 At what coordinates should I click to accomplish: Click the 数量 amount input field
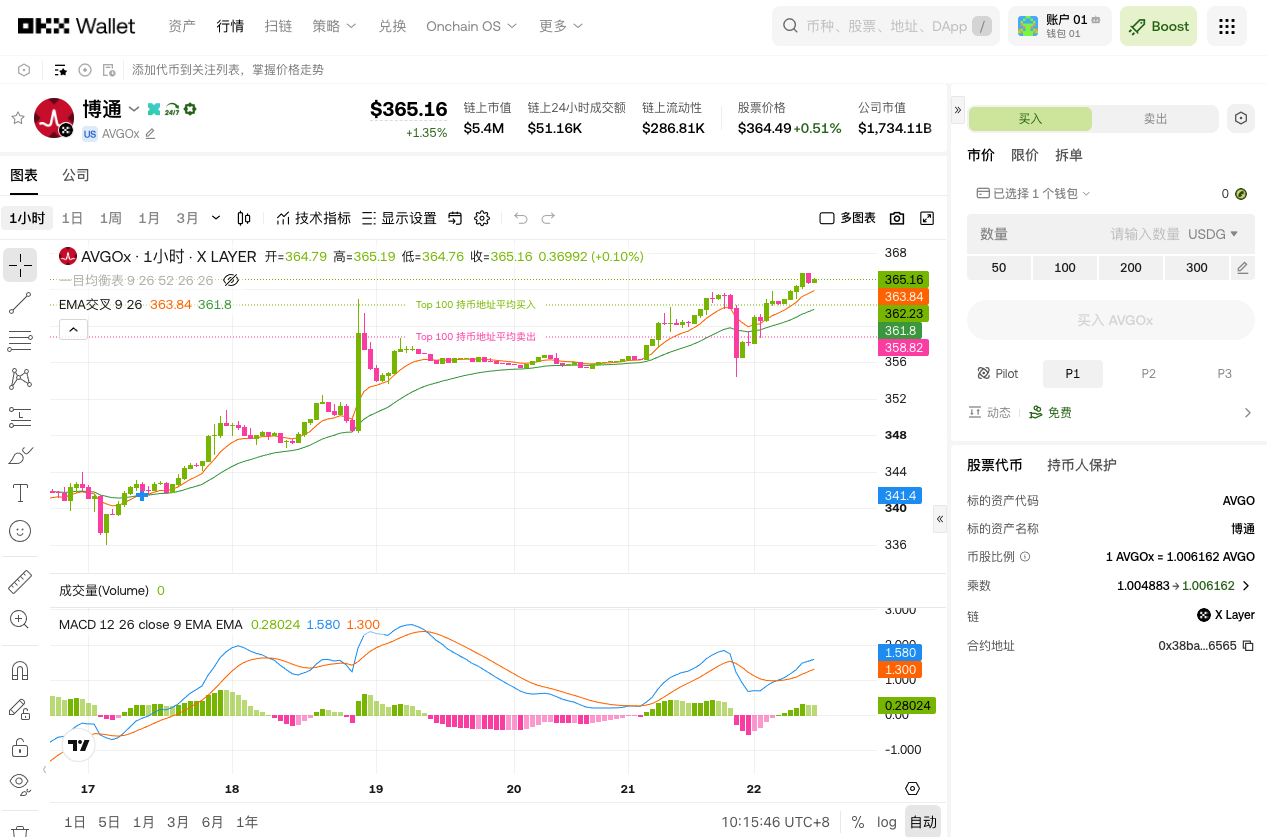click(1074, 234)
